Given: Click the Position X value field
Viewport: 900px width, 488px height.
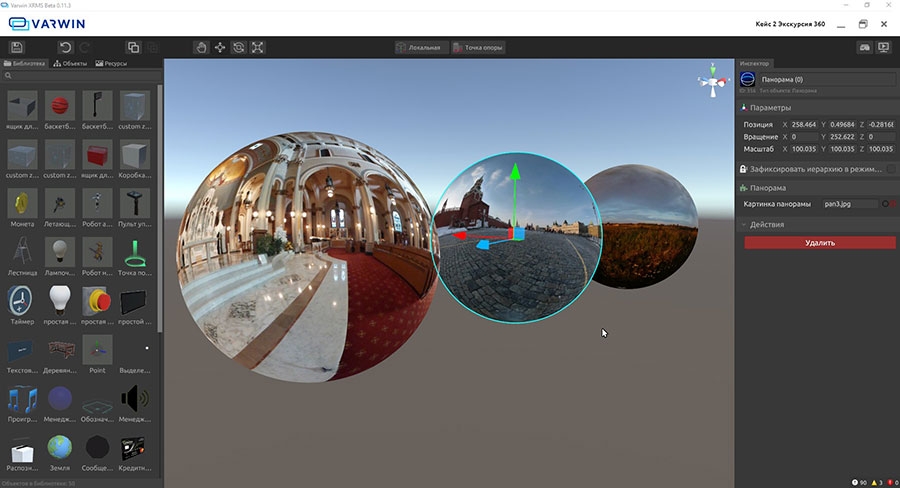Looking at the screenshot, I should 799,124.
